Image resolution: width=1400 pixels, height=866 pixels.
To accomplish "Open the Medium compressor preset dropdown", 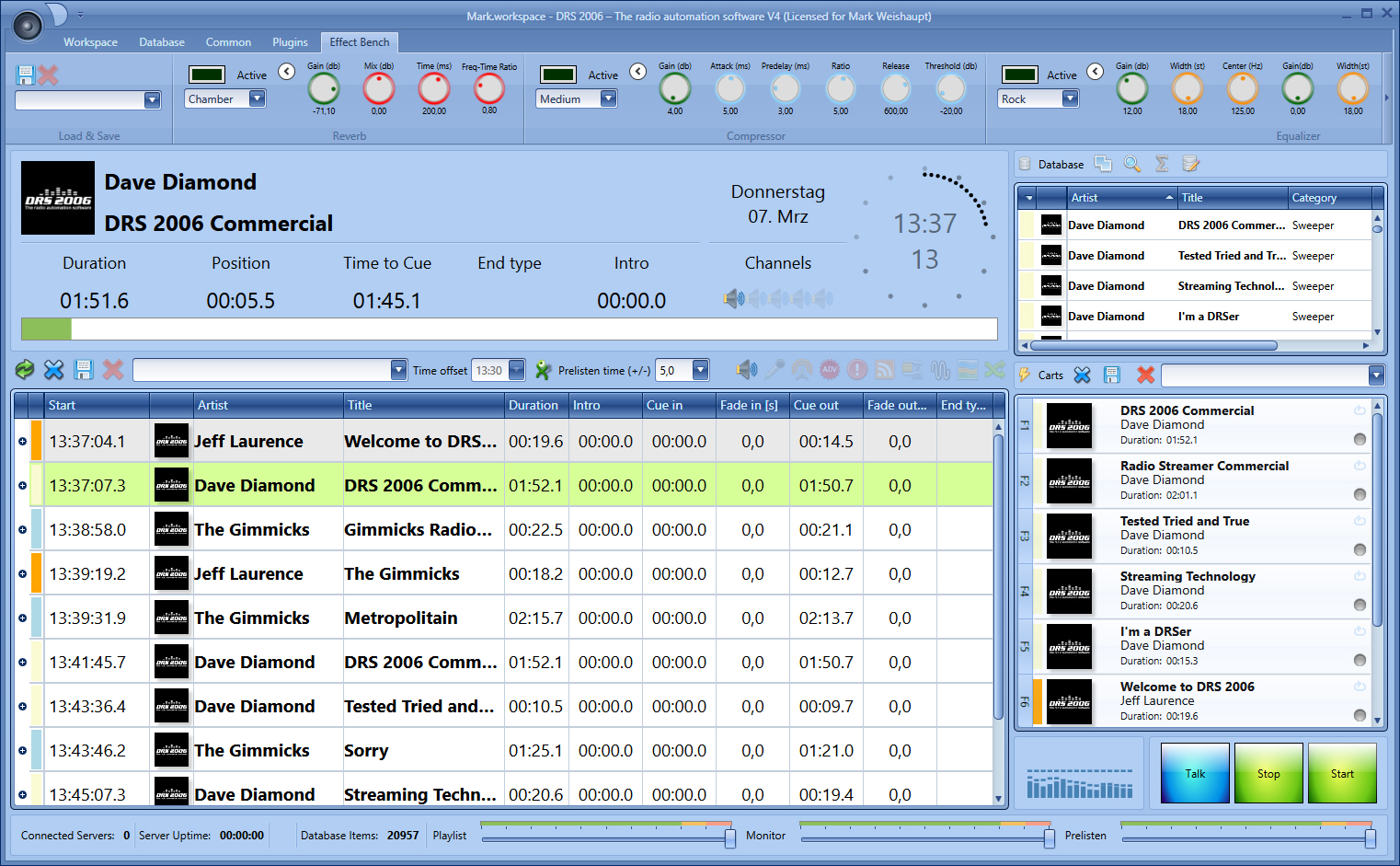I will tap(608, 98).
